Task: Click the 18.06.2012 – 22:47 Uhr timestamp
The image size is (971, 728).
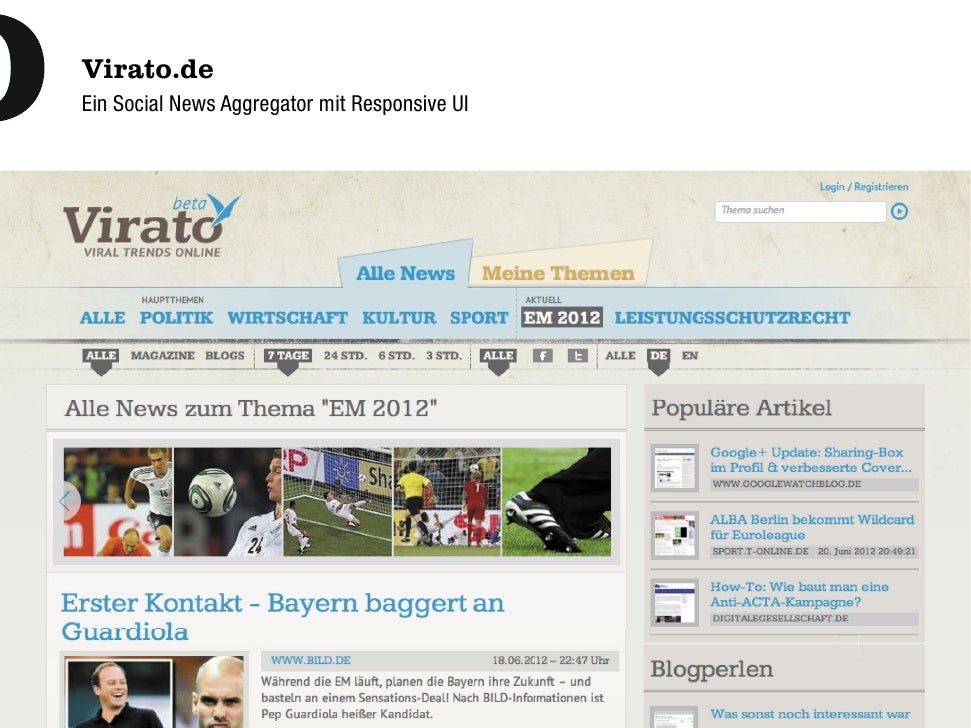Action: tap(551, 661)
